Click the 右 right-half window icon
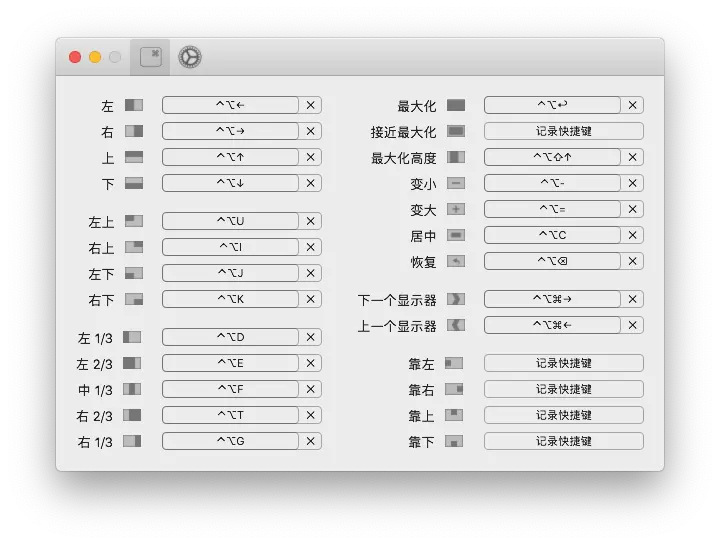Image resolution: width=720 pixels, height=545 pixels. [x=134, y=131]
